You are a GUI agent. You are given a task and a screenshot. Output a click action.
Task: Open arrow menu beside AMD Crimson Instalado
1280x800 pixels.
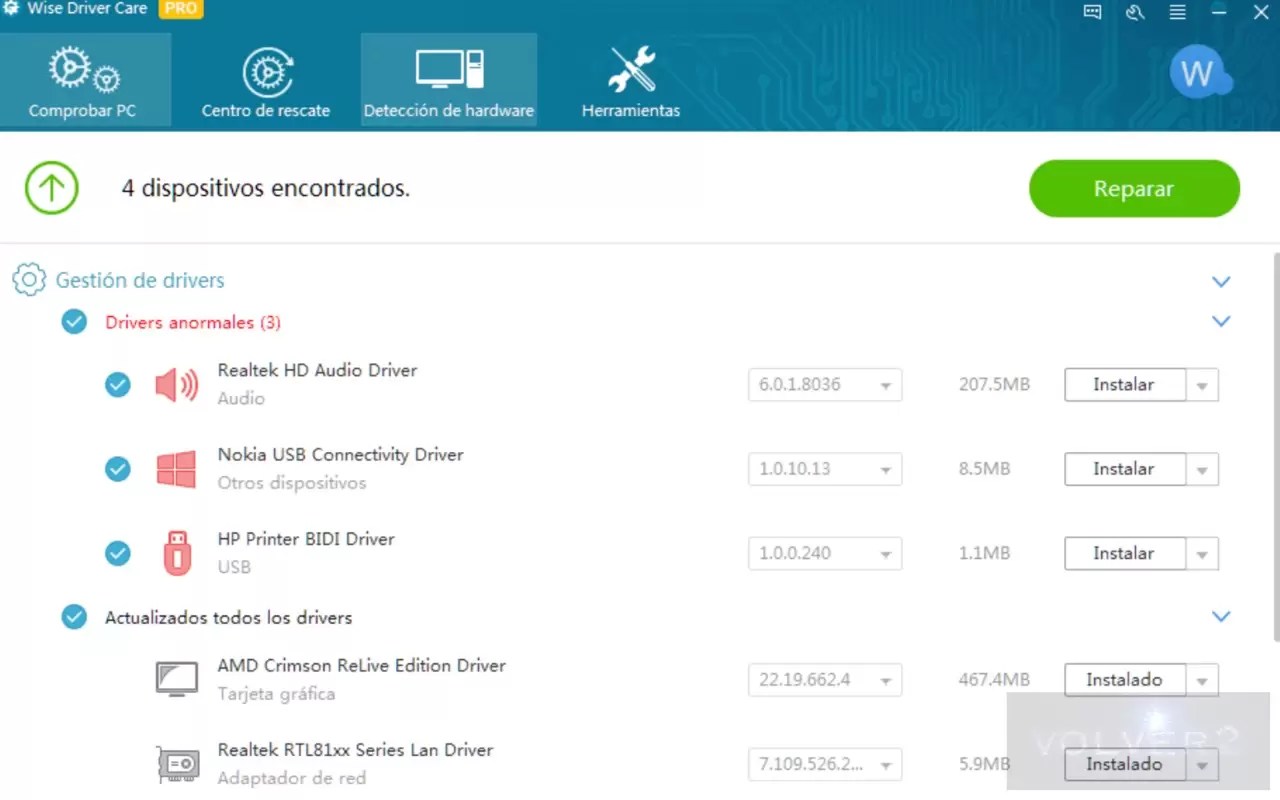click(x=1202, y=680)
